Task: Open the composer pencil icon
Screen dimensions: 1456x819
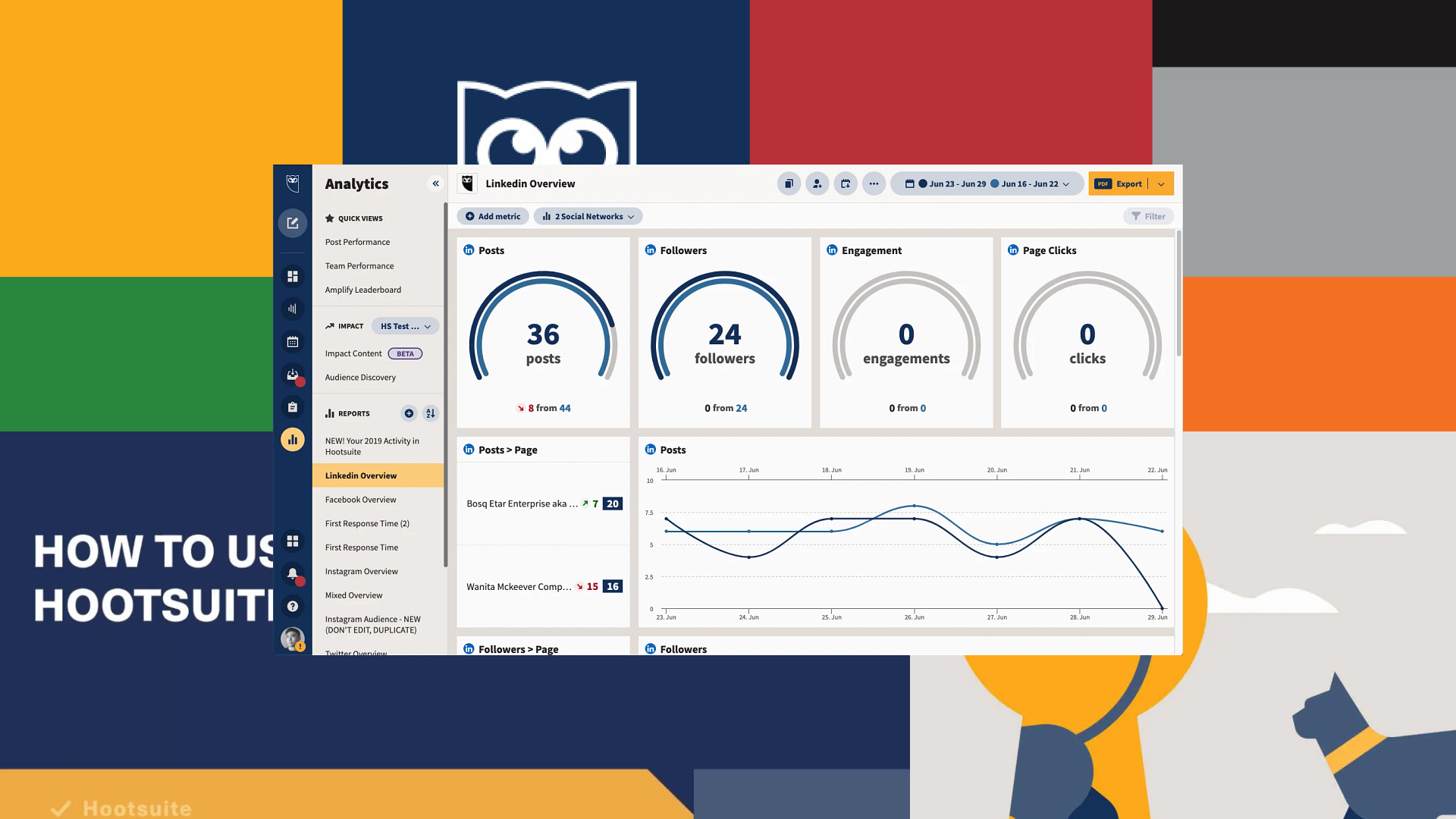Action: click(293, 223)
